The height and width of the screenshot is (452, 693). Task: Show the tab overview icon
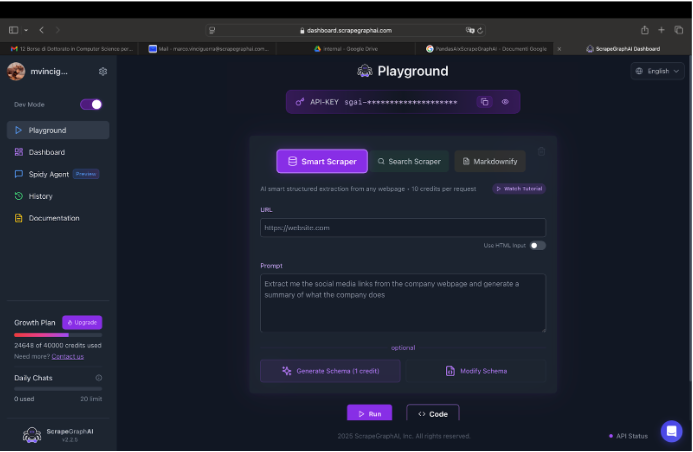click(x=678, y=30)
